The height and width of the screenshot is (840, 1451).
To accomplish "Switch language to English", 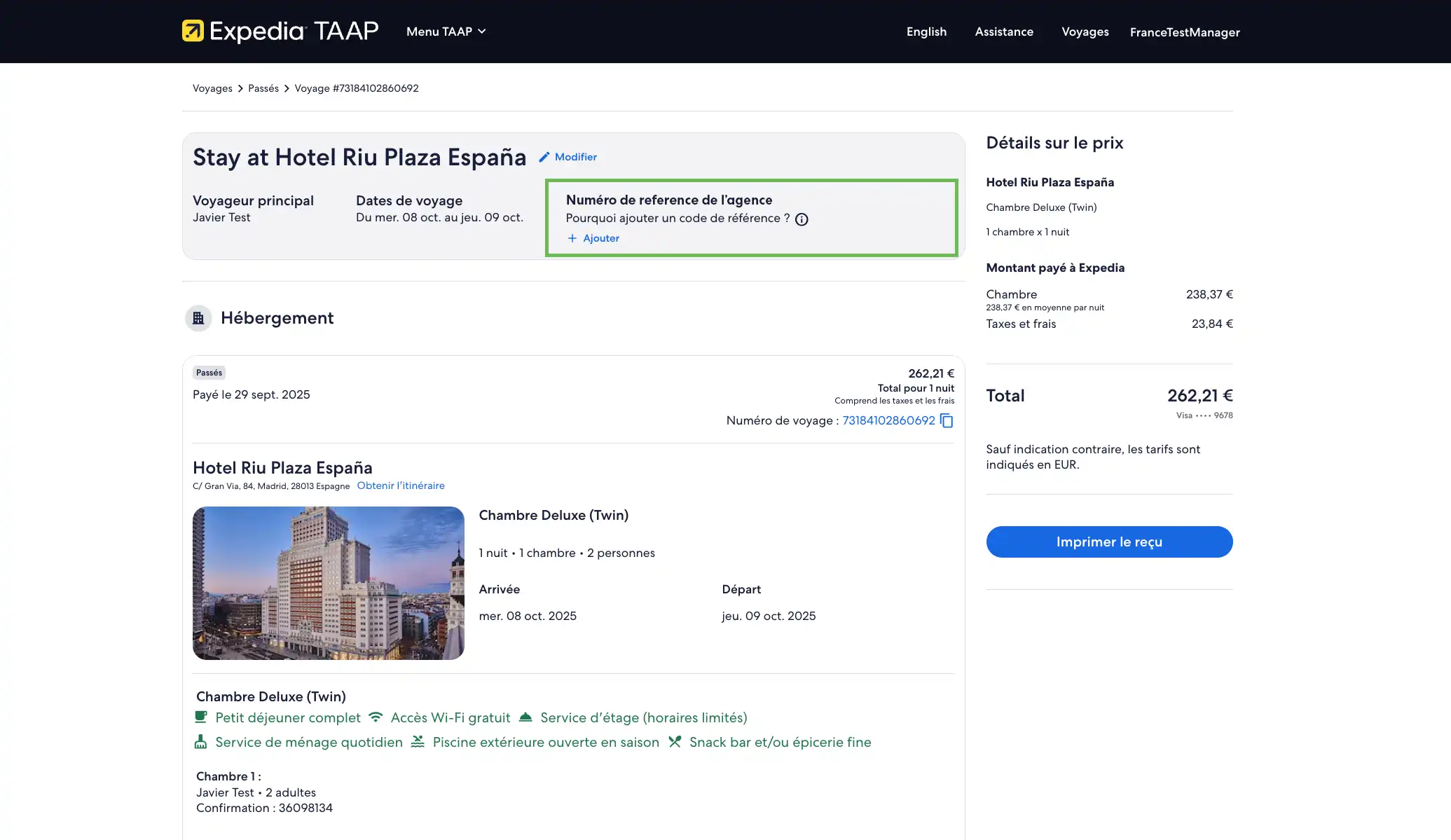I will (x=926, y=32).
